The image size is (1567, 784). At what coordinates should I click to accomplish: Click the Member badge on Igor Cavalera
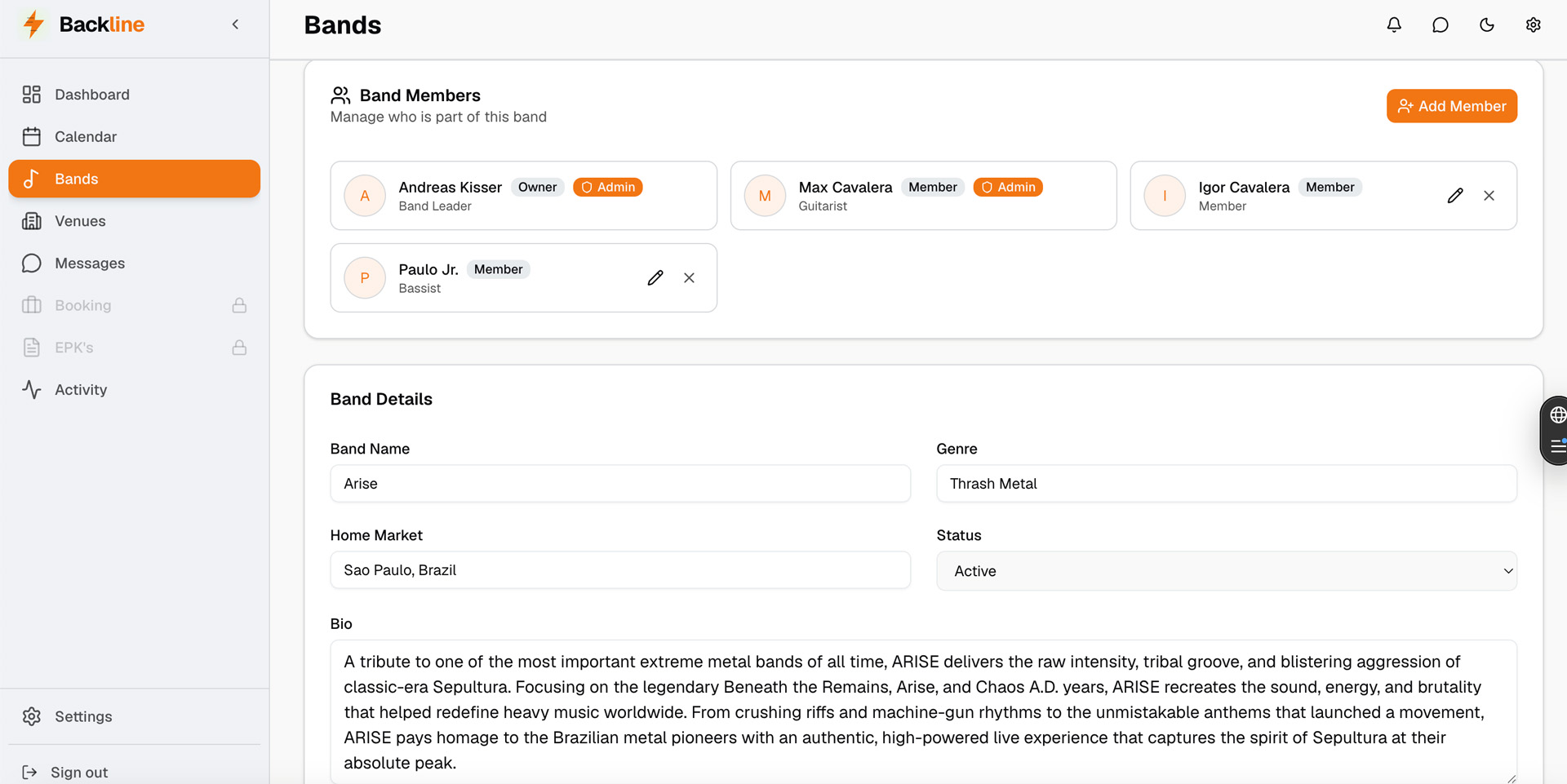[x=1330, y=187]
